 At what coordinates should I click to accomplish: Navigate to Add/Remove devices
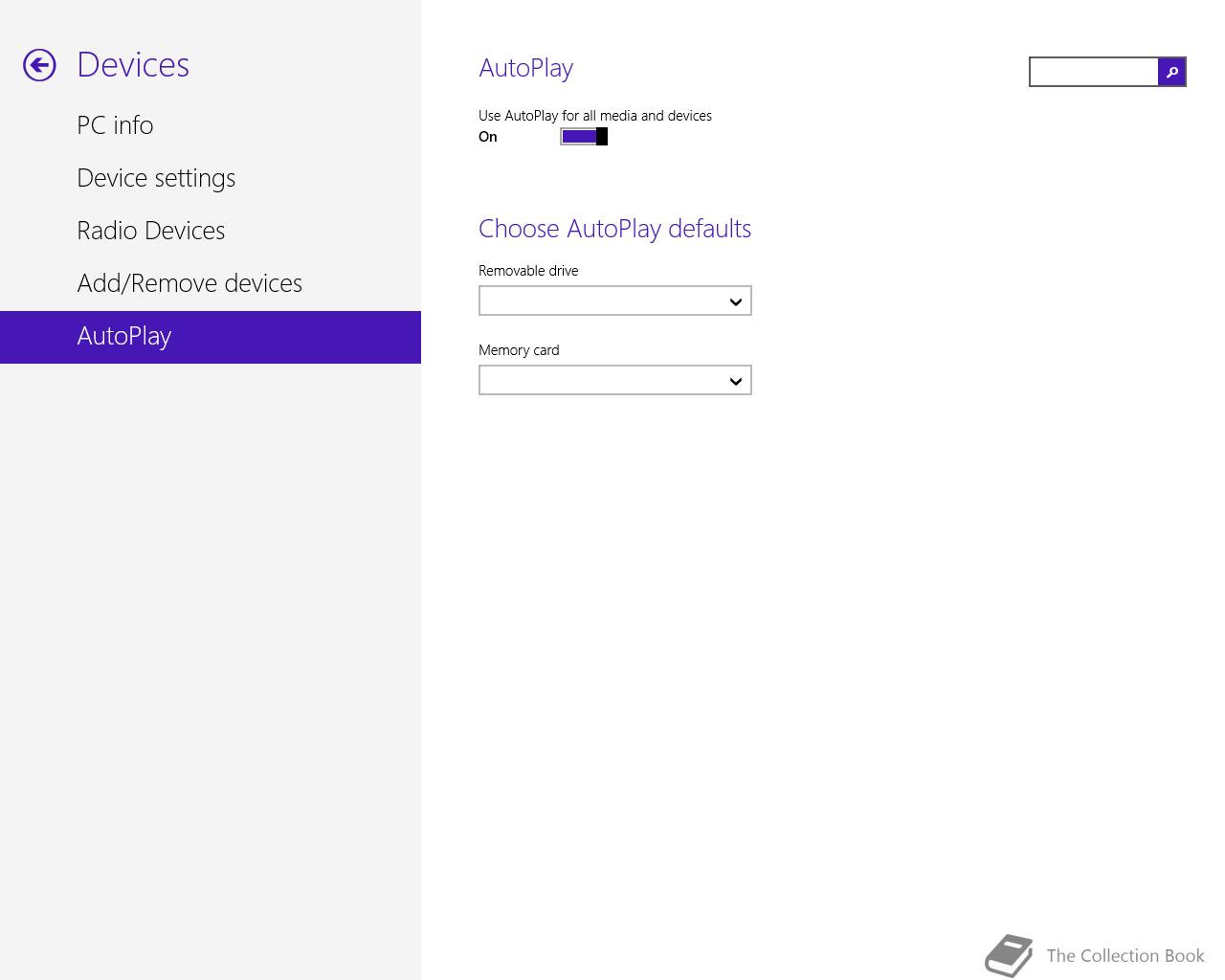pos(189,283)
